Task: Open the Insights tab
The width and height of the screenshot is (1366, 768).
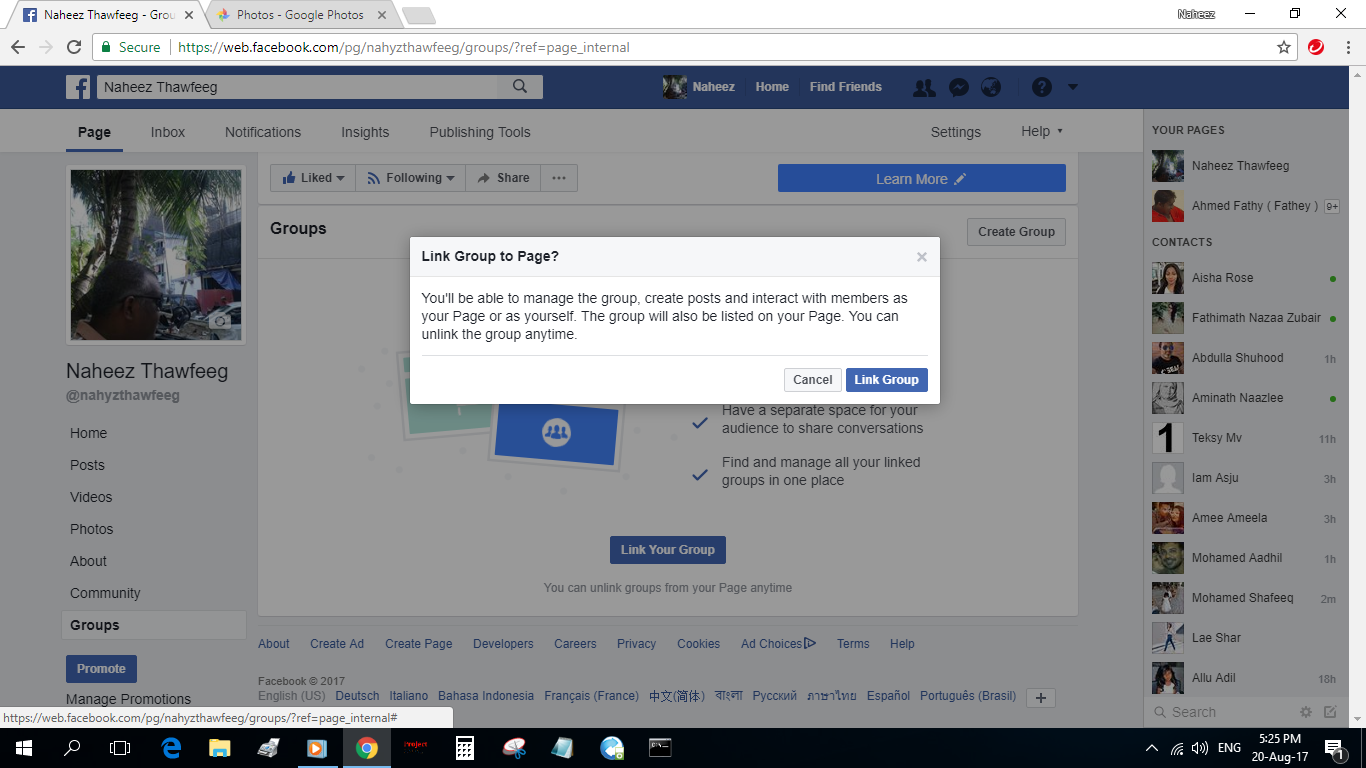Action: (x=365, y=132)
